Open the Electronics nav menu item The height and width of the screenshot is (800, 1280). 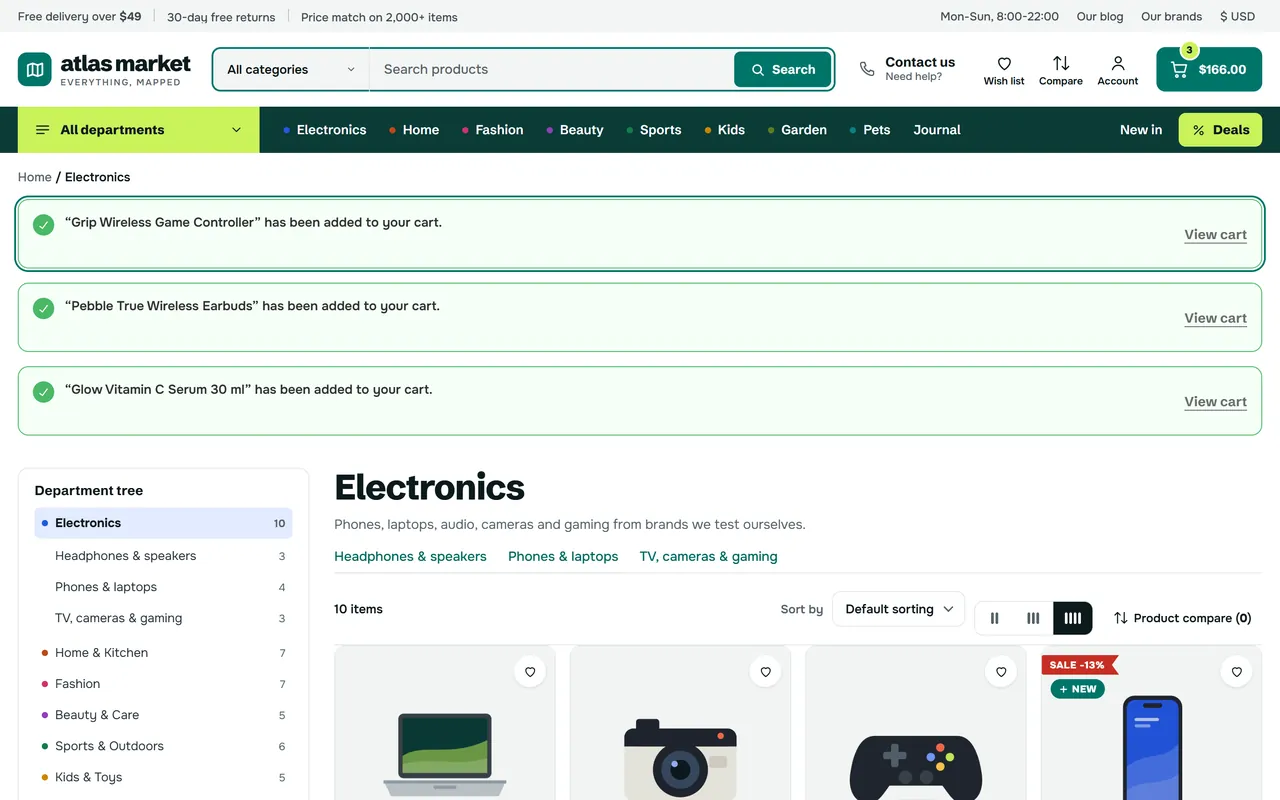[x=325, y=130]
